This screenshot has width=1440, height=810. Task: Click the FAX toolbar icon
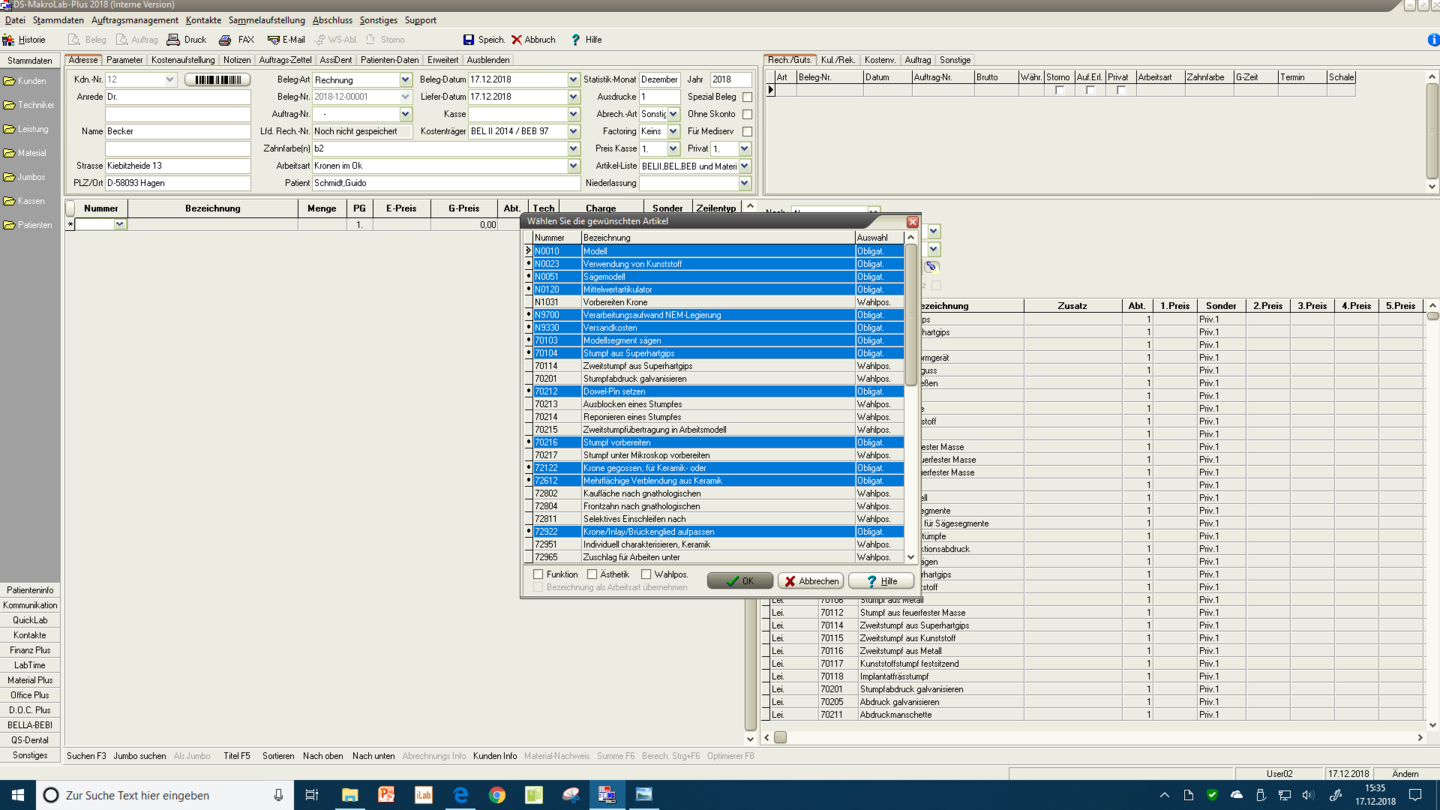(x=225, y=40)
